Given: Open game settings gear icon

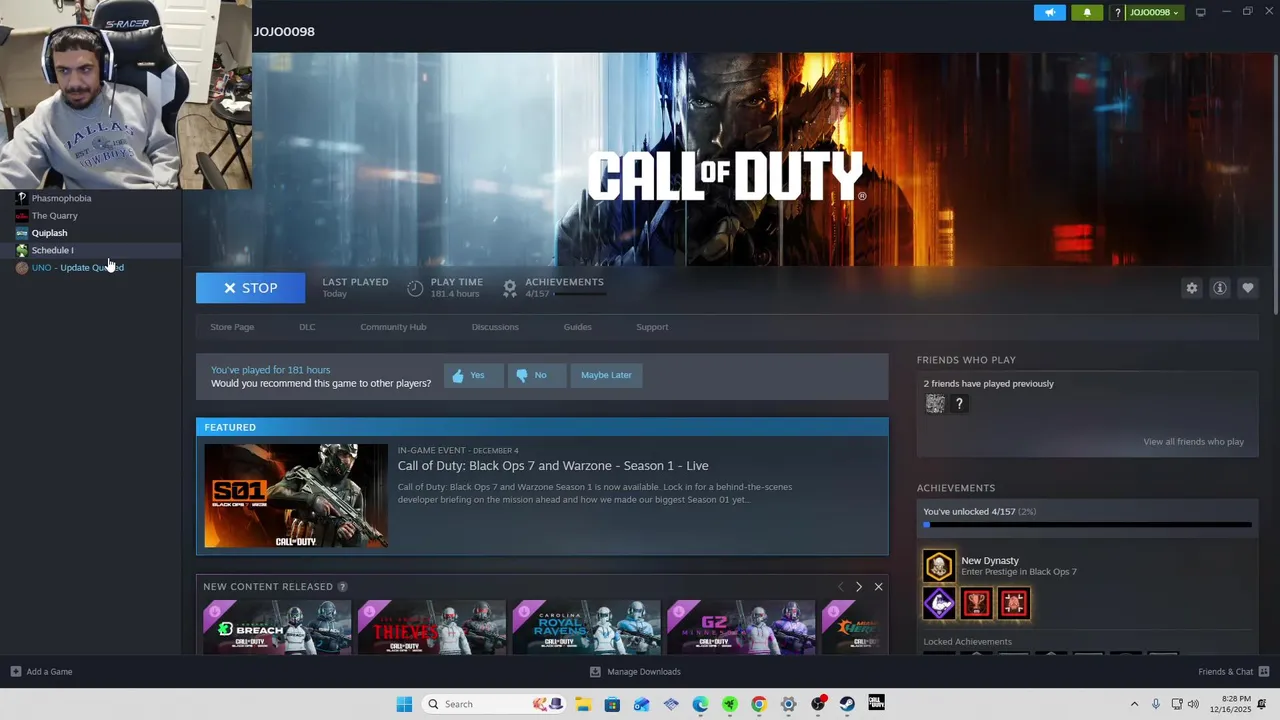Looking at the screenshot, I should [x=1191, y=288].
